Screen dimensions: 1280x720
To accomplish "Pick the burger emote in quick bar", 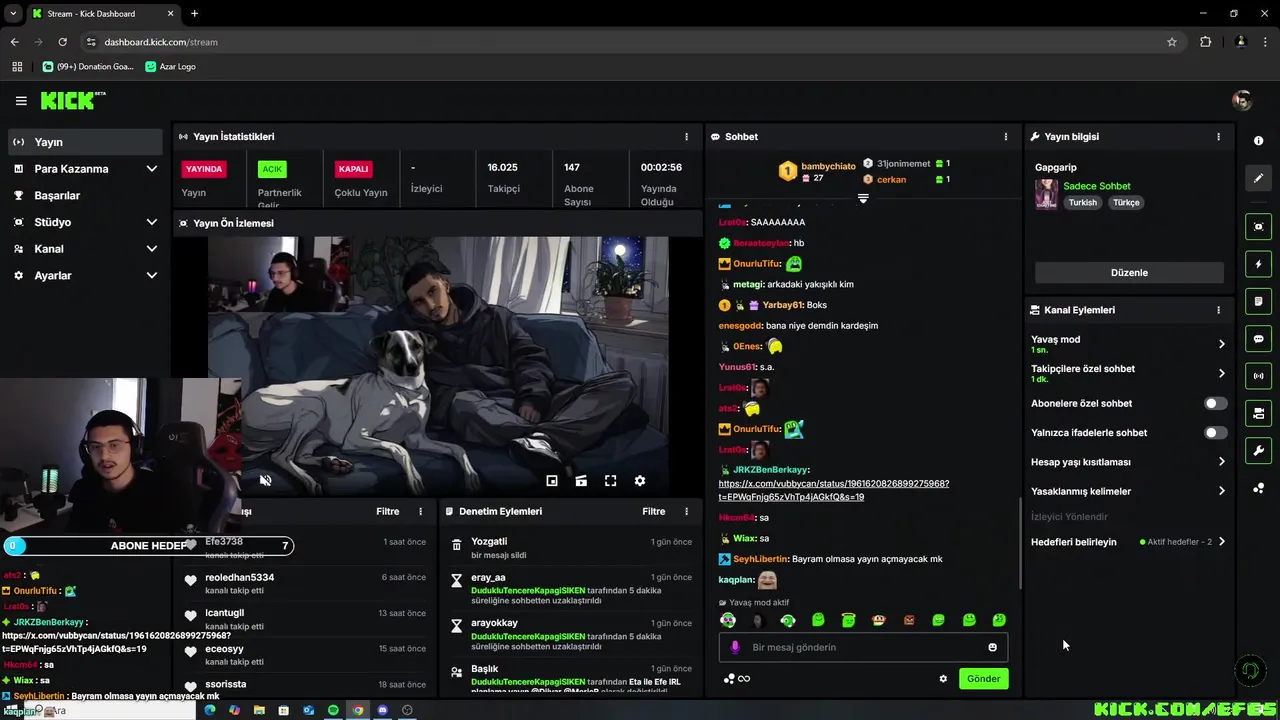I will click(x=879, y=621).
